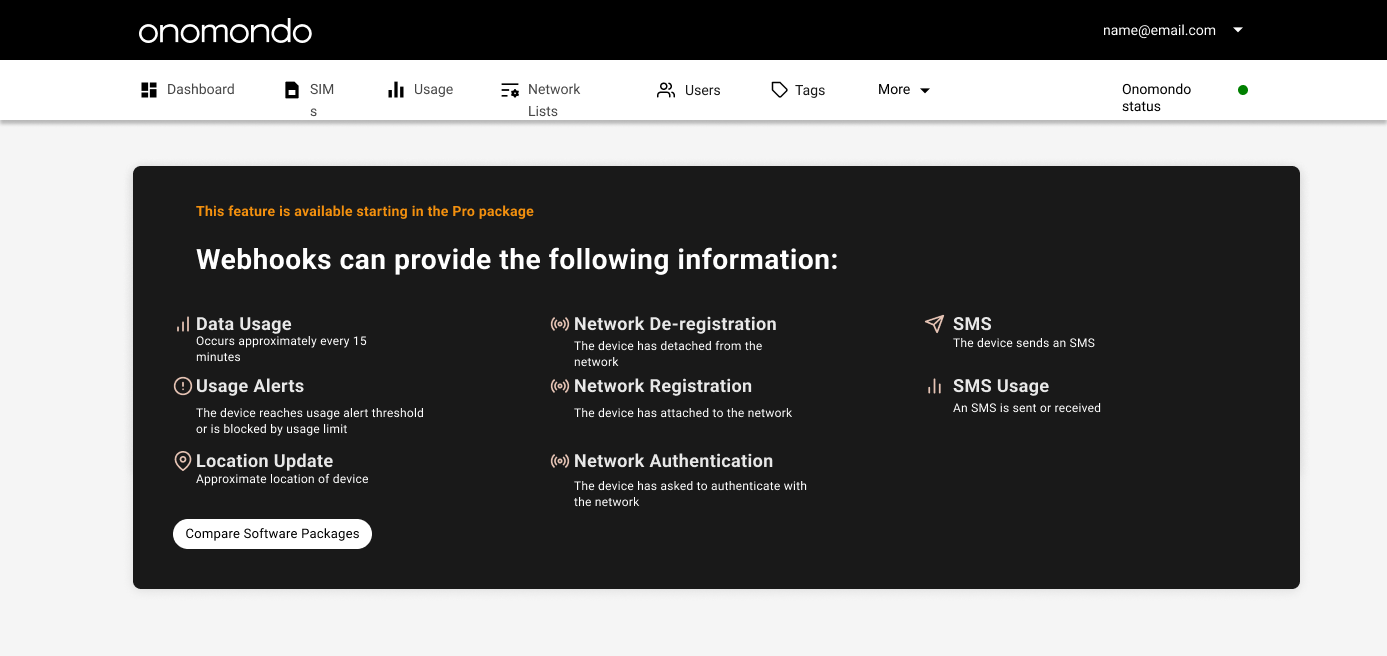Click the name@email.com account label
The image size is (1387, 656).
click(1159, 30)
